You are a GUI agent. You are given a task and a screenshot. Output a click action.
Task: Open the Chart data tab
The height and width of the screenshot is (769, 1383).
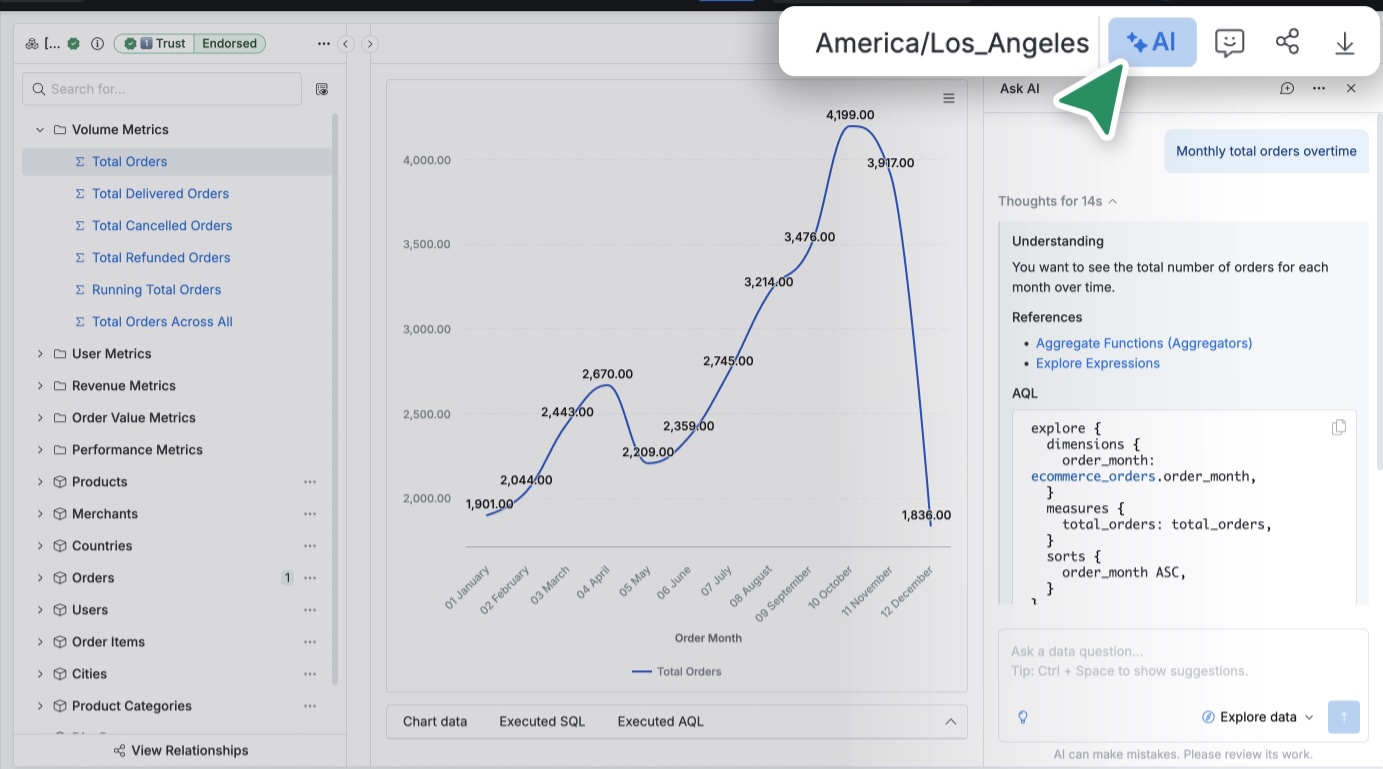tap(435, 721)
